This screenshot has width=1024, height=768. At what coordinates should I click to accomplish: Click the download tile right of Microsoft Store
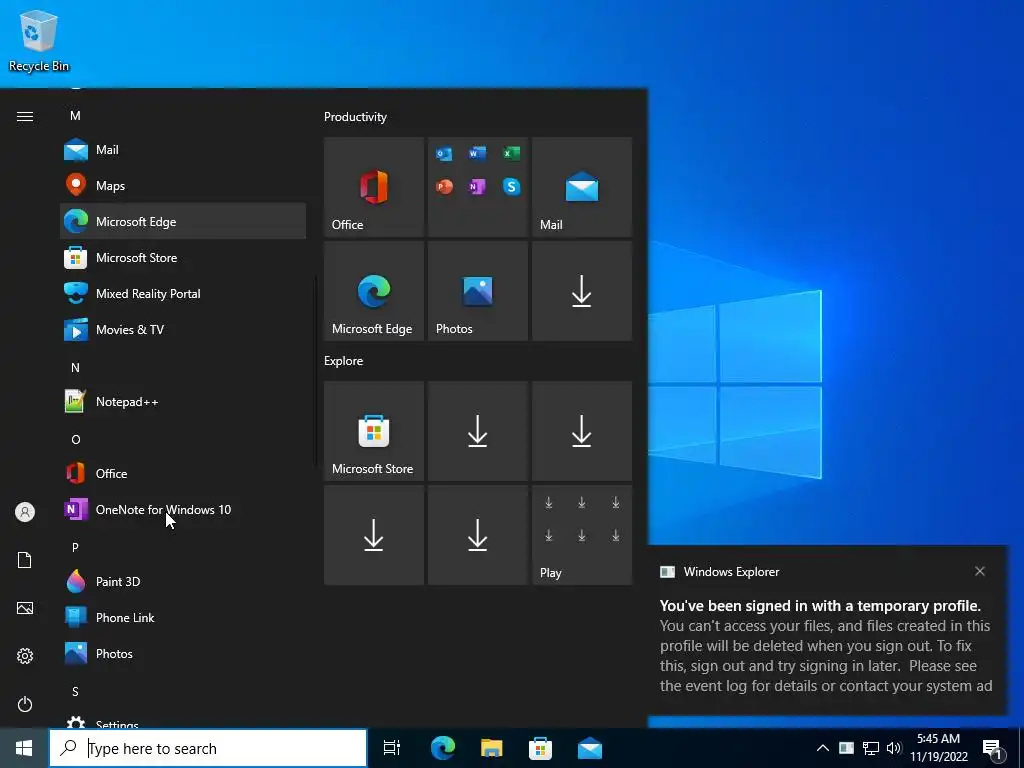point(477,431)
